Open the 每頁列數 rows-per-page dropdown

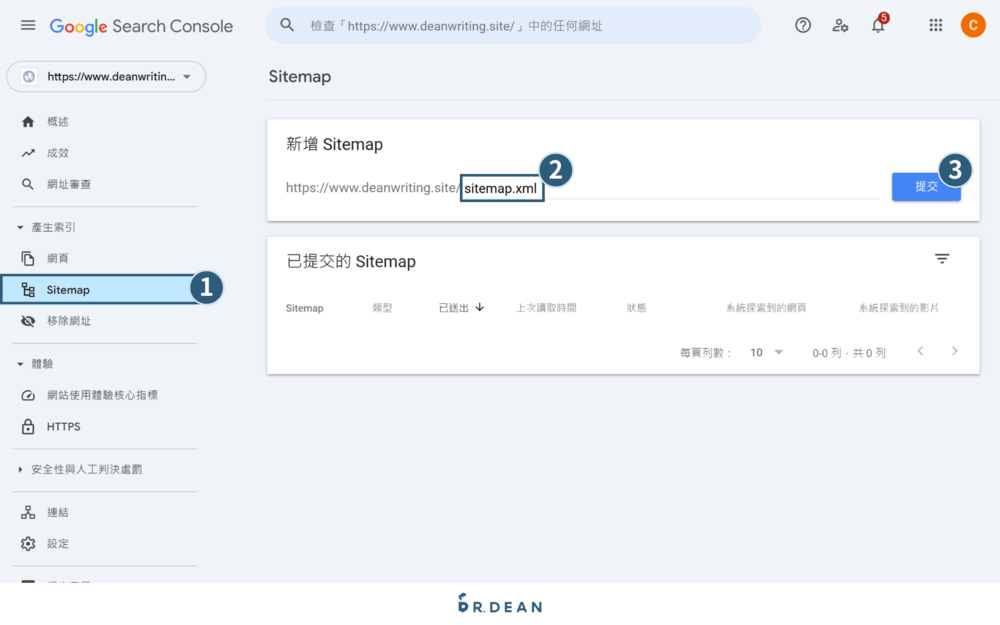tap(766, 352)
